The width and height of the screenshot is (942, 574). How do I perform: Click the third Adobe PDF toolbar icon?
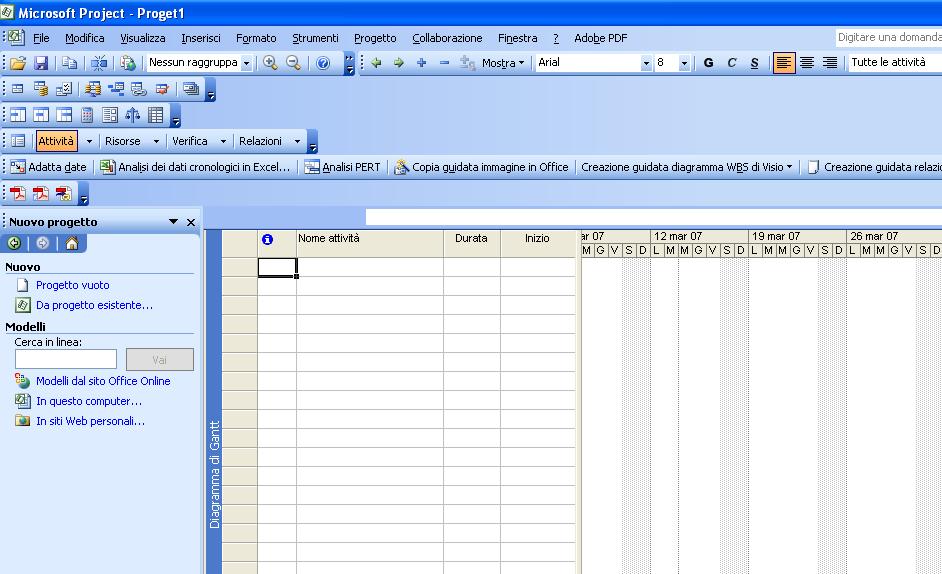pos(64,193)
